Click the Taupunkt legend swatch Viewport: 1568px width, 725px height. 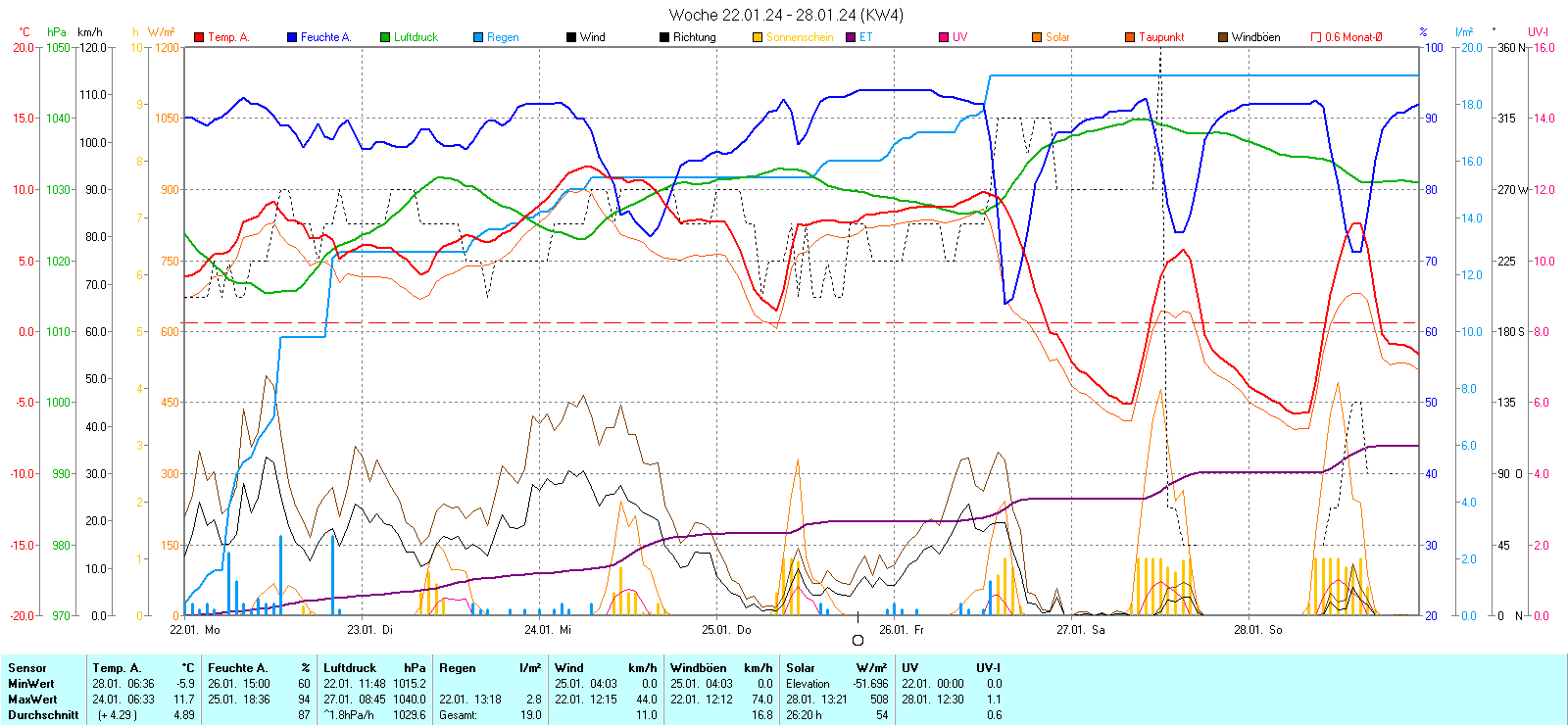click(1130, 37)
